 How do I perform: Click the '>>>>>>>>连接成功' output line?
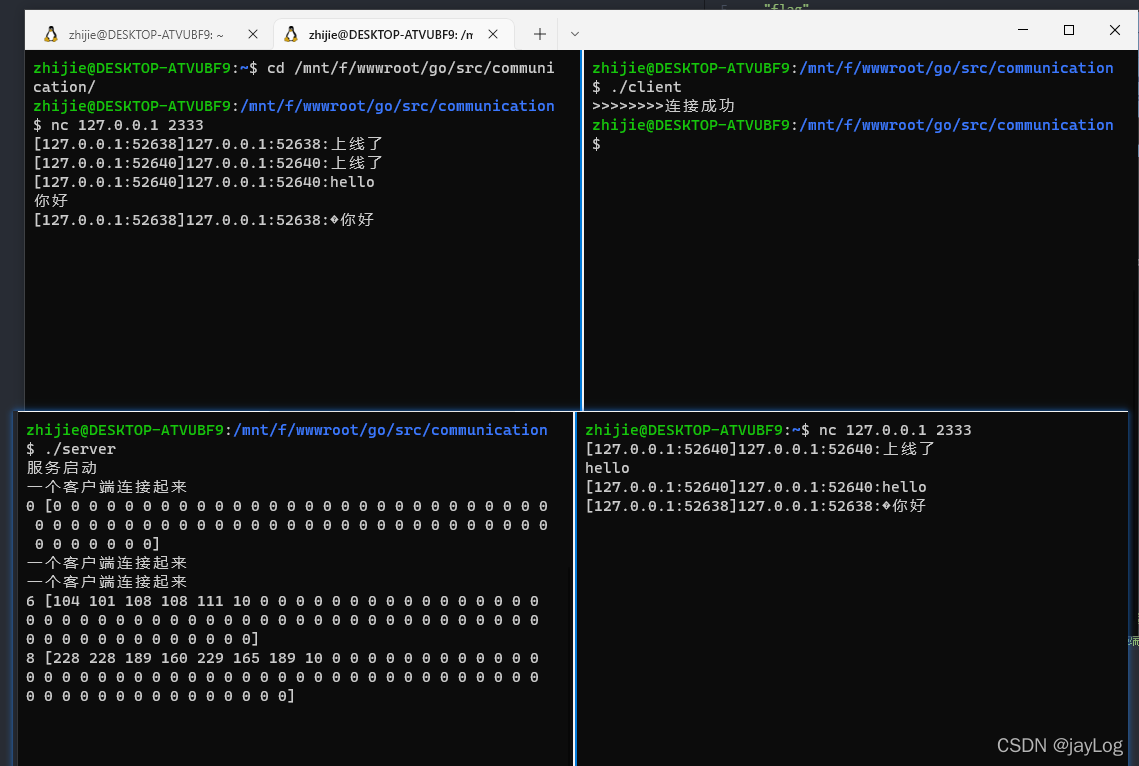pos(663,106)
